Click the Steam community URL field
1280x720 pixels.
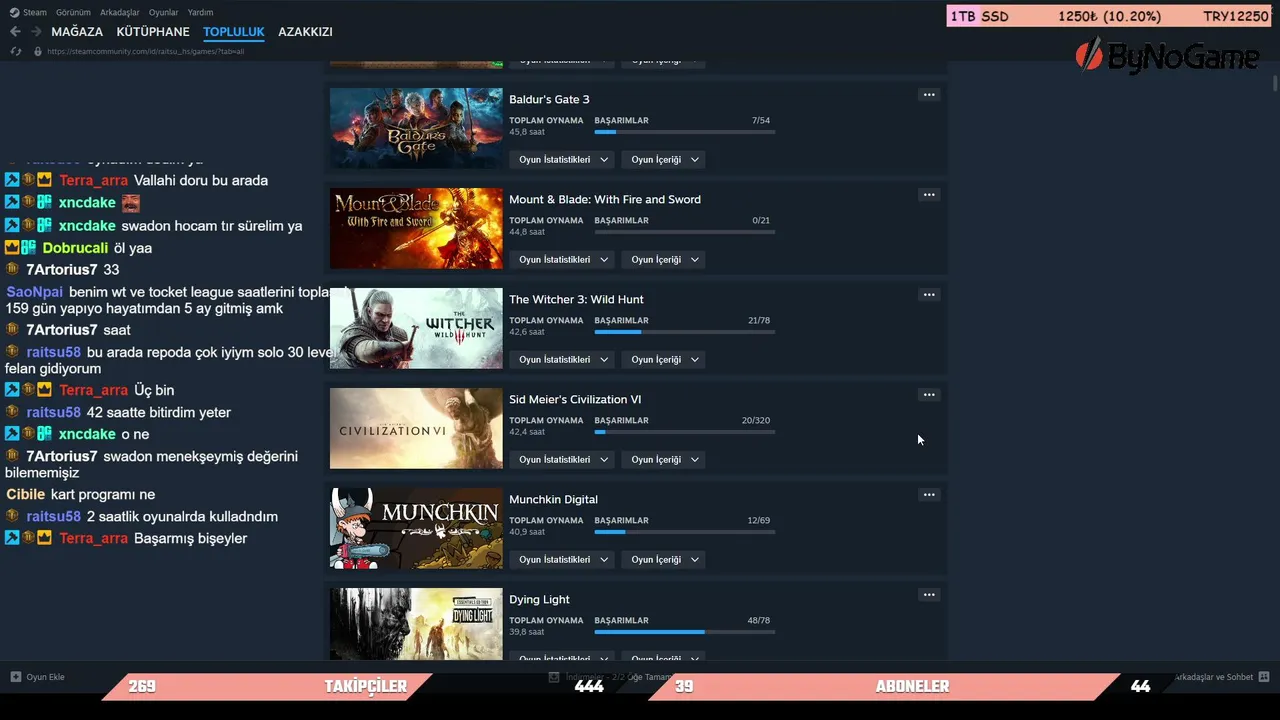pyautogui.click(x=145, y=51)
